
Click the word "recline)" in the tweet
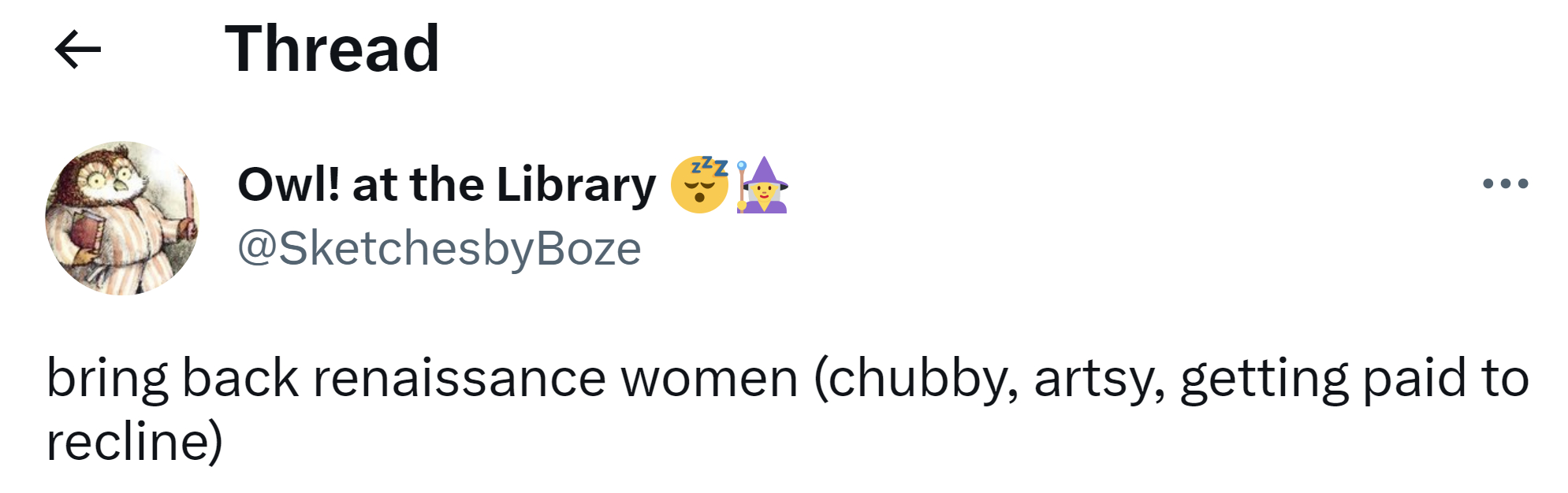(x=135, y=442)
